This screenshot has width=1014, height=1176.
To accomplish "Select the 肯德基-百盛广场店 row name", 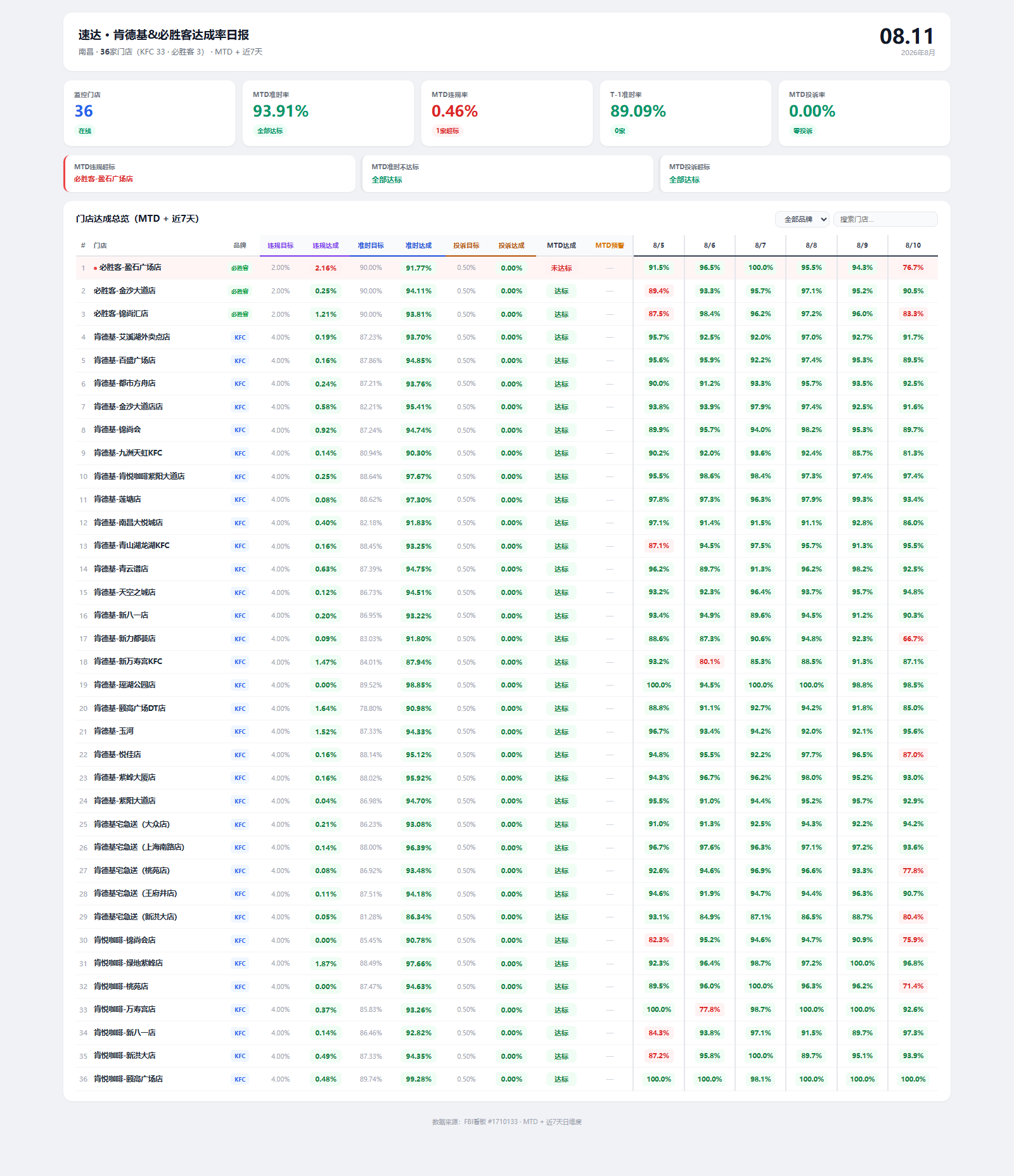I will (x=125, y=361).
